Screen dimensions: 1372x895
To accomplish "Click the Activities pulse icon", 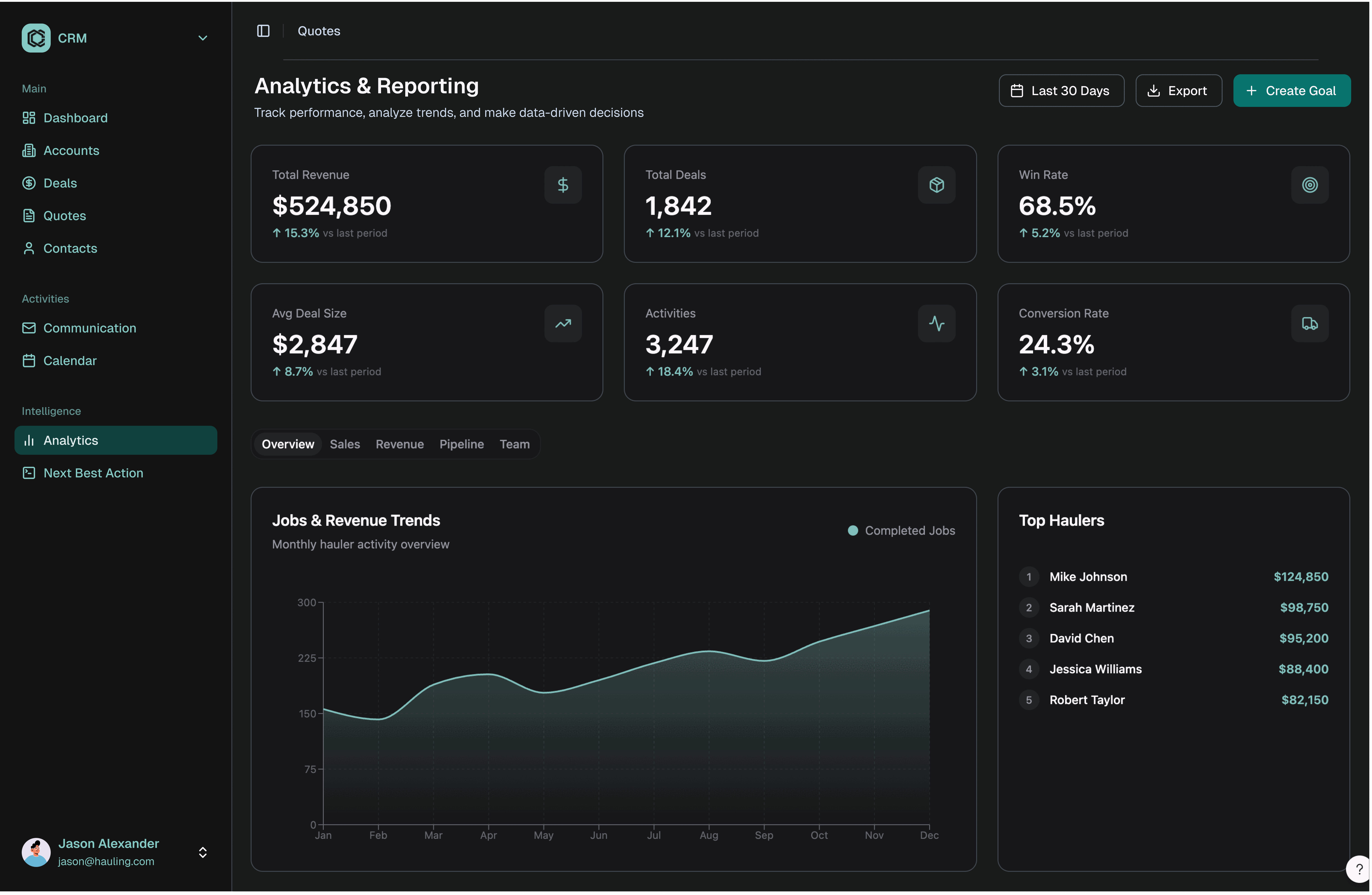I will coord(937,324).
